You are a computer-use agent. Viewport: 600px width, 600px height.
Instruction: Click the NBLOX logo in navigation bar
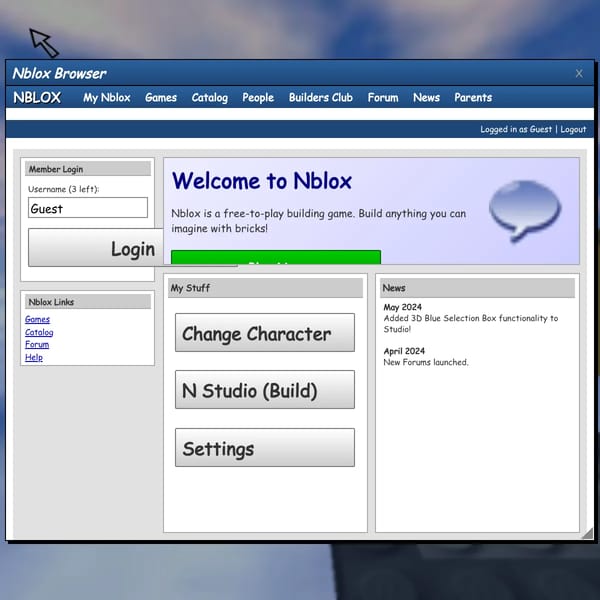point(37,98)
